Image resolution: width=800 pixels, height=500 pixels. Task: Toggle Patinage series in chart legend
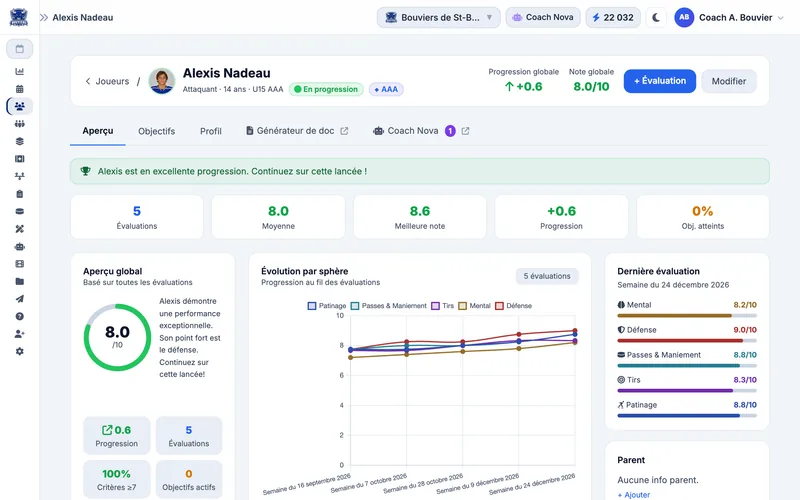pos(327,306)
